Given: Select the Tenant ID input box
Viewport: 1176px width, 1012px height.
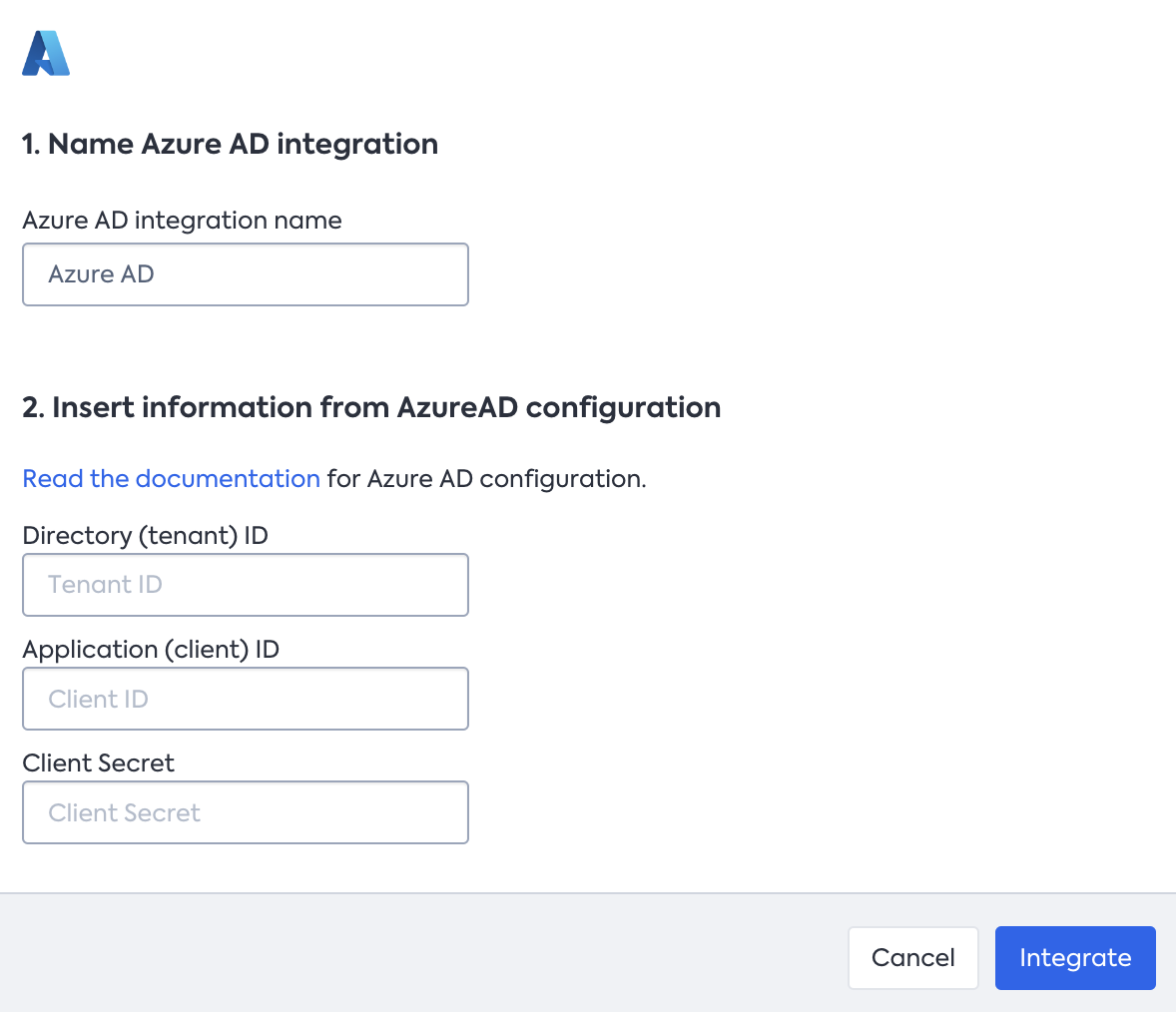Looking at the screenshot, I should (x=246, y=585).
